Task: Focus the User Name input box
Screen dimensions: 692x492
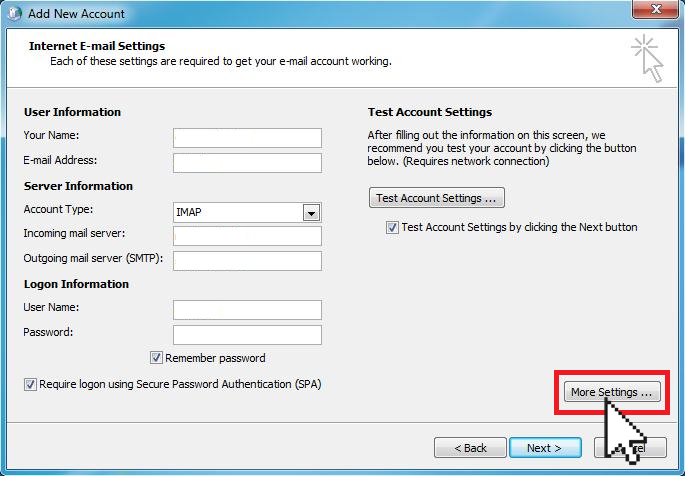Action: 247,310
